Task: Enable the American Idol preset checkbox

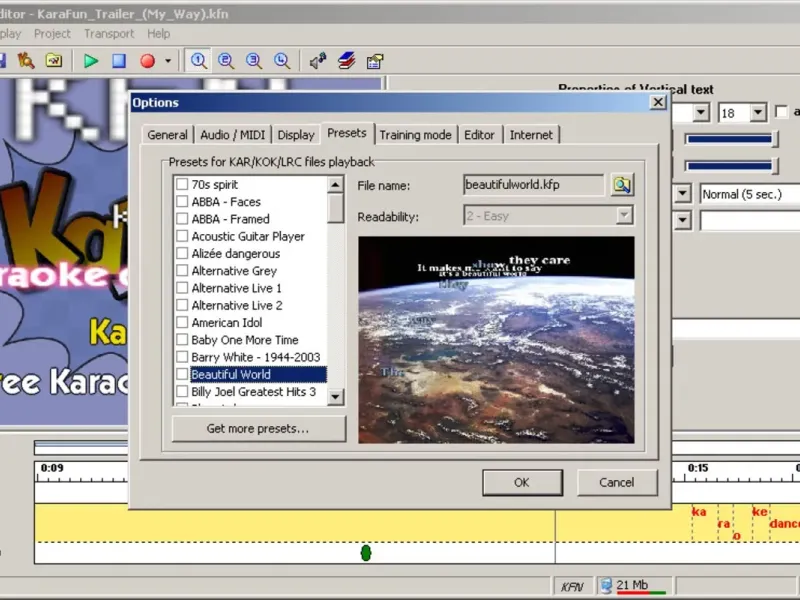Action: (182, 323)
